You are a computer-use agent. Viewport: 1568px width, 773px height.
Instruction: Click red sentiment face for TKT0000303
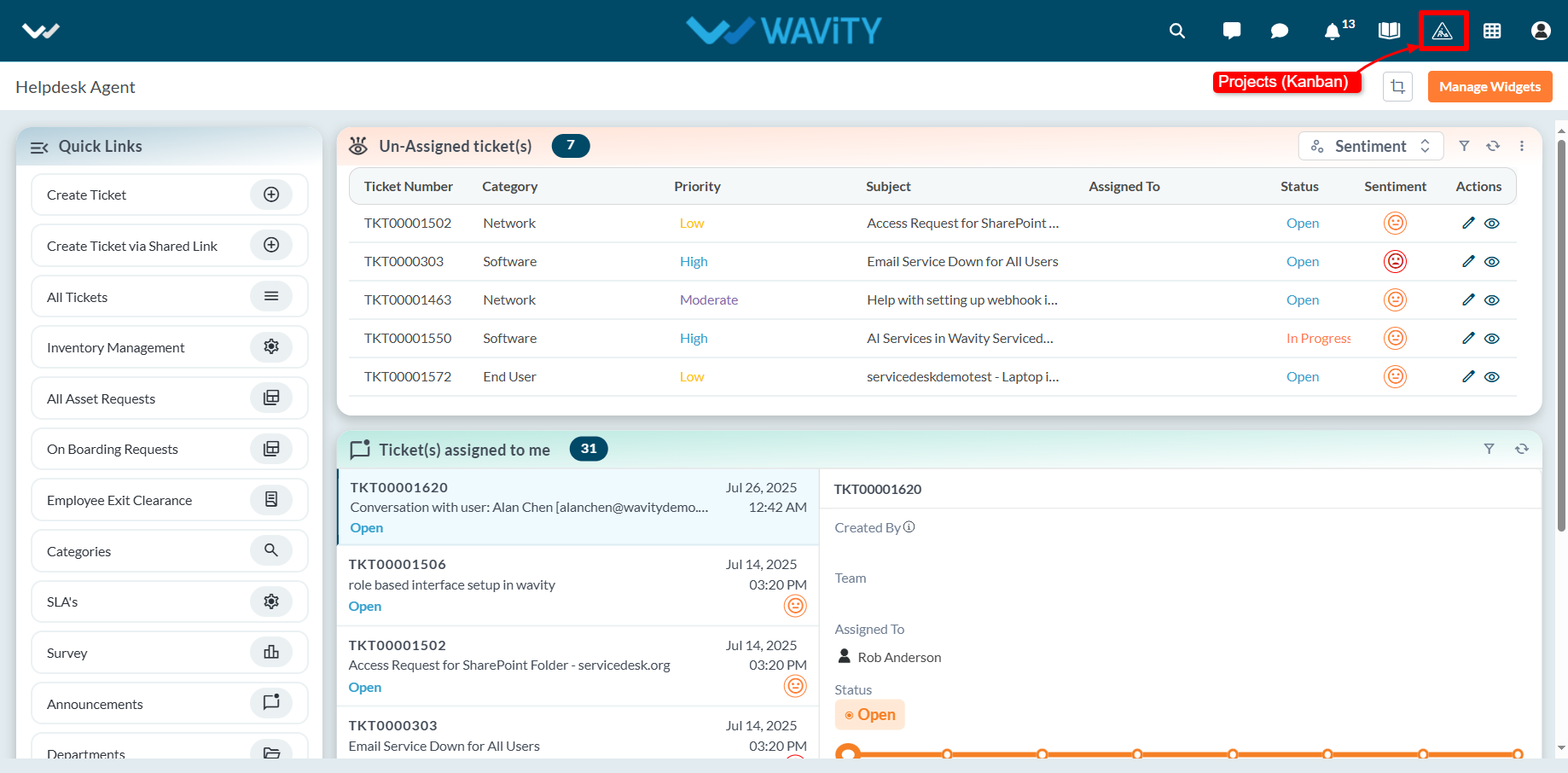1395,261
